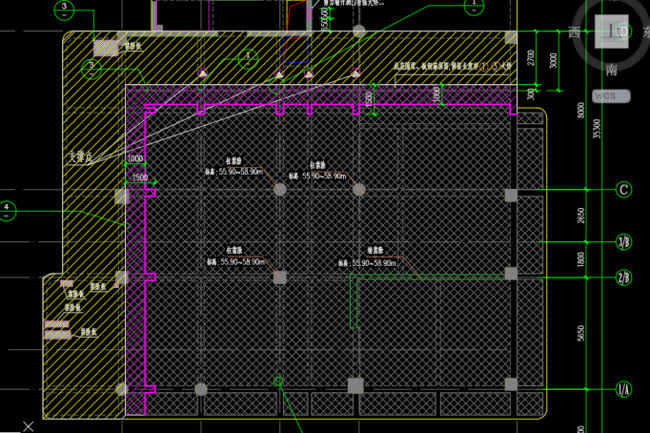Pick the grid axis bubble labeled 1/A
Viewport: 650px width, 433px height.
pyautogui.click(x=623, y=388)
